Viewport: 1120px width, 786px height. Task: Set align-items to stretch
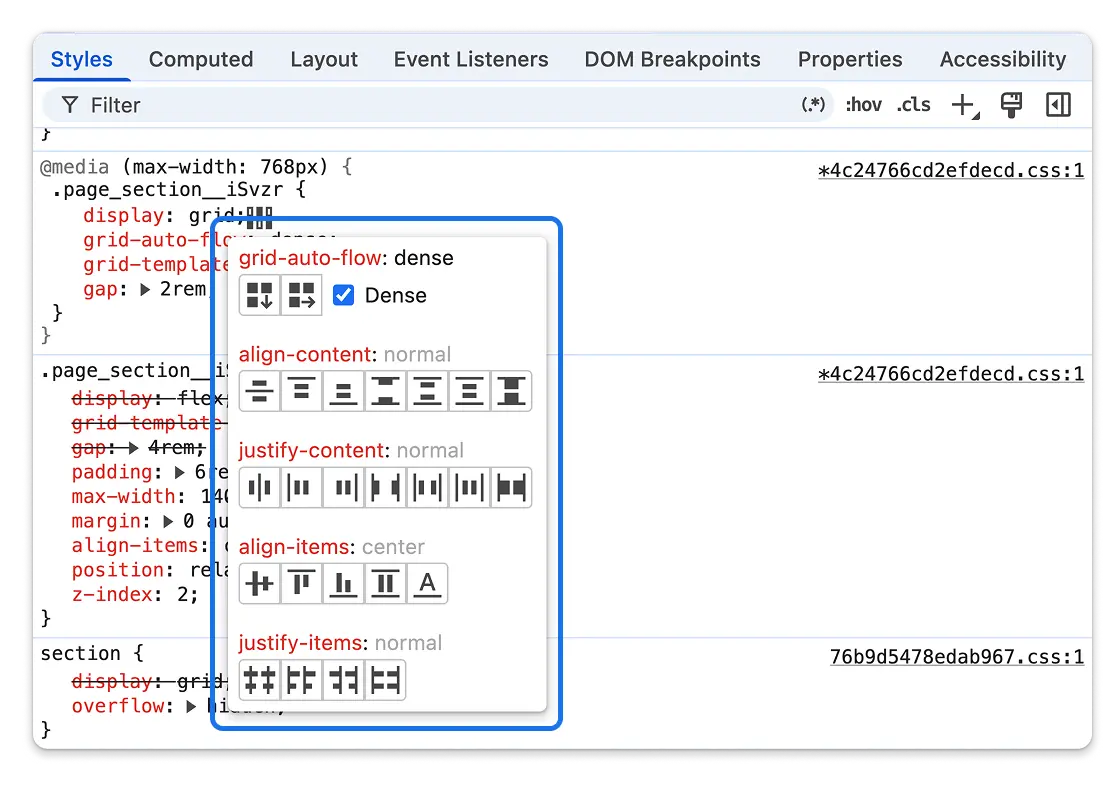pyautogui.click(x=385, y=583)
